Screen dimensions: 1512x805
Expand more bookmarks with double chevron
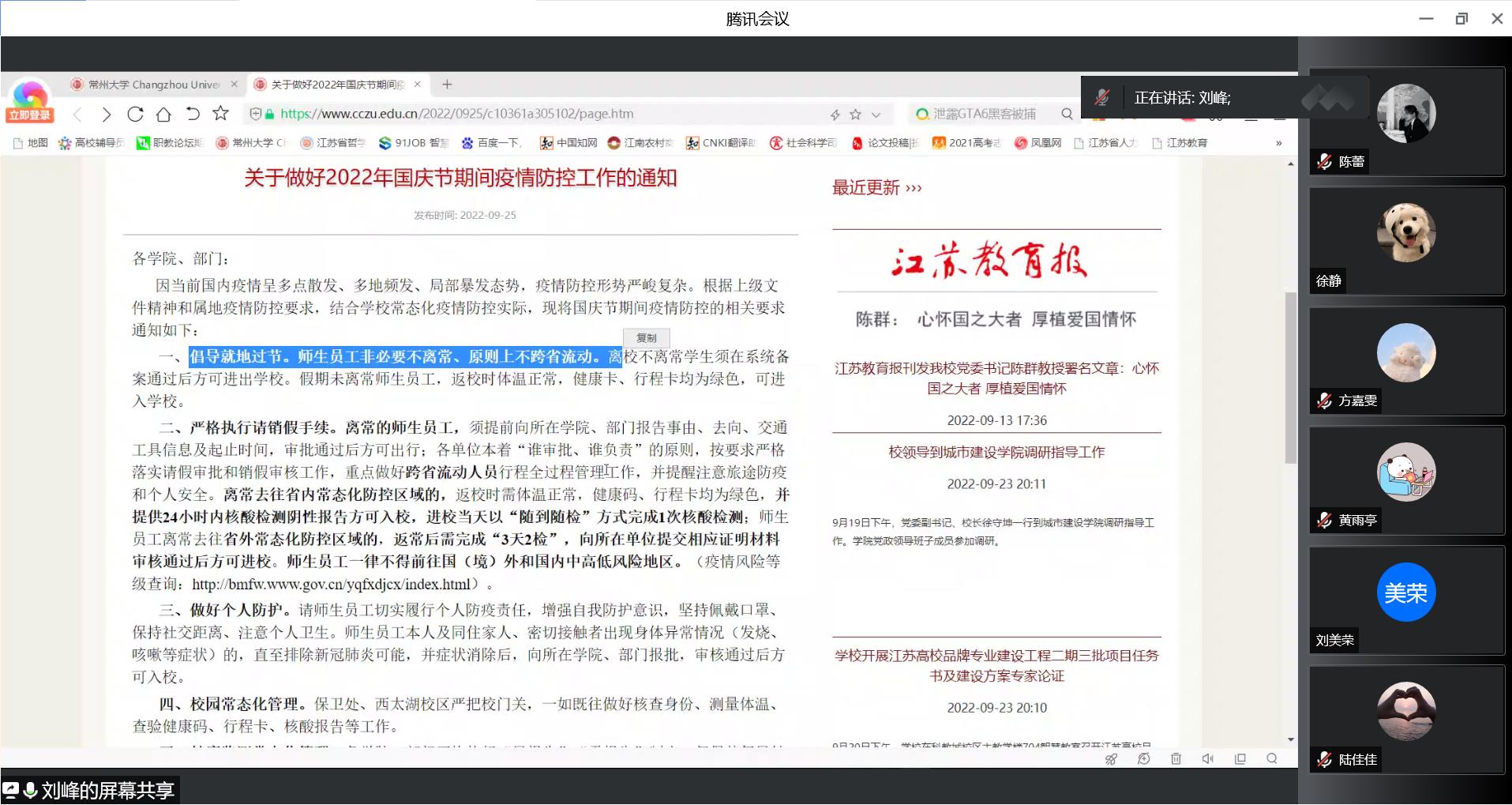point(1278,143)
